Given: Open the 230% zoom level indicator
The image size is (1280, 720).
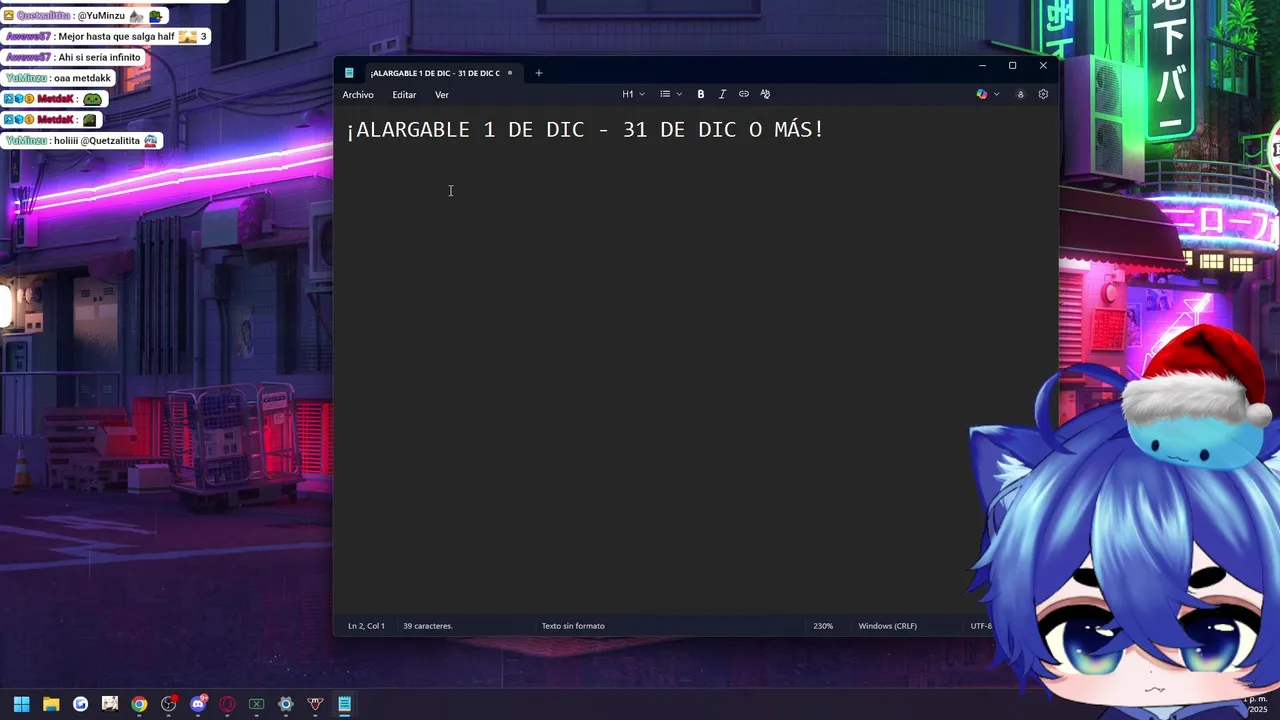Looking at the screenshot, I should click(823, 626).
